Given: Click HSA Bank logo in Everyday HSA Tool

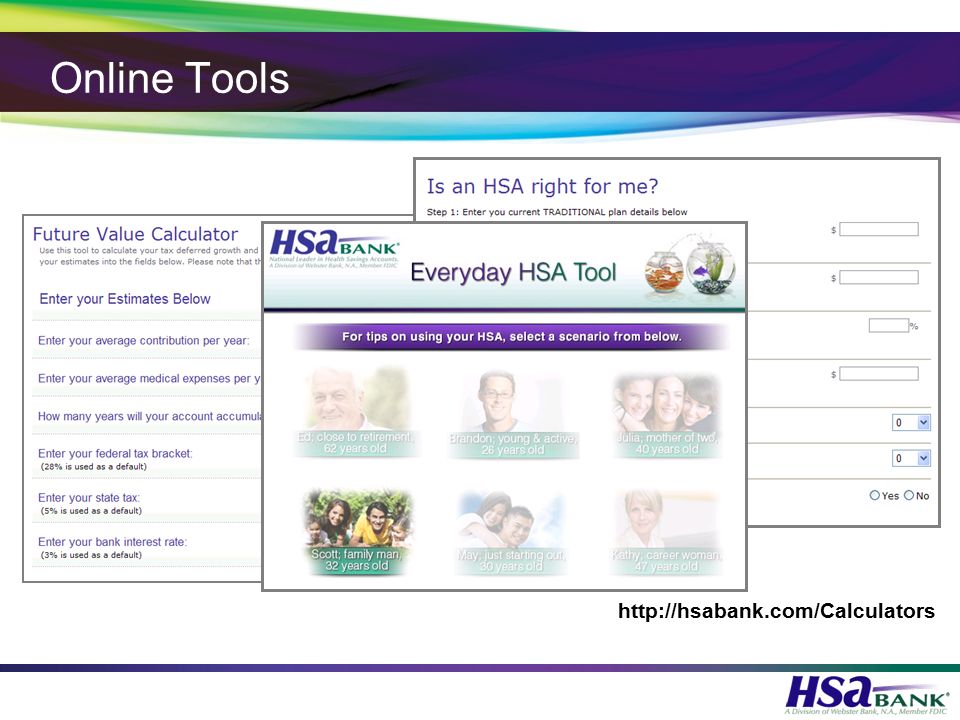Looking at the screenshot, I should click(x=334, y=248).
